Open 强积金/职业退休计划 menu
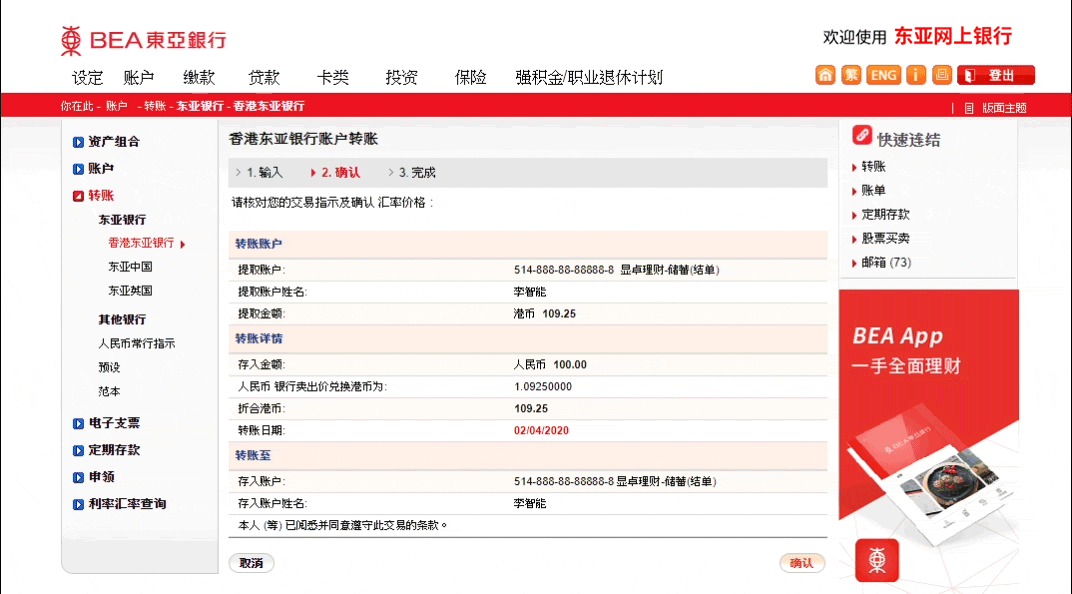1072x594 pixels. [589, 77]
